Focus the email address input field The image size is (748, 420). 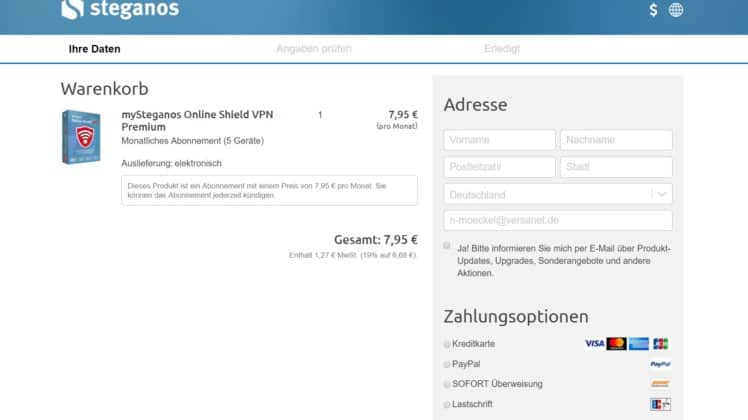558,220
